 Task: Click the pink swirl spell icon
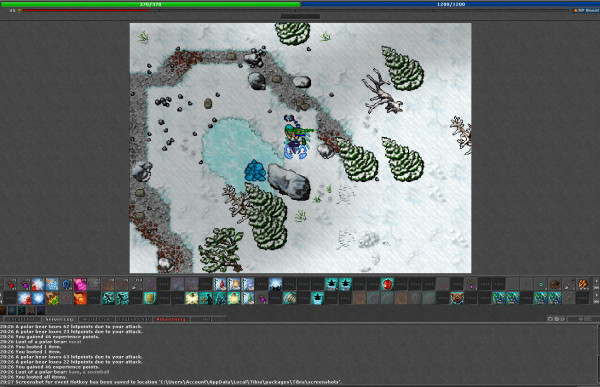click(80, 284)
